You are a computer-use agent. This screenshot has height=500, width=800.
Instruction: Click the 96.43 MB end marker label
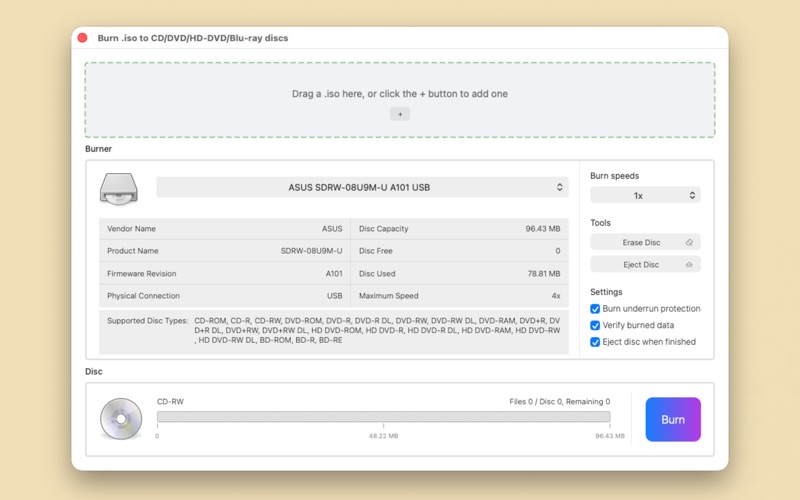coord(610,436)
